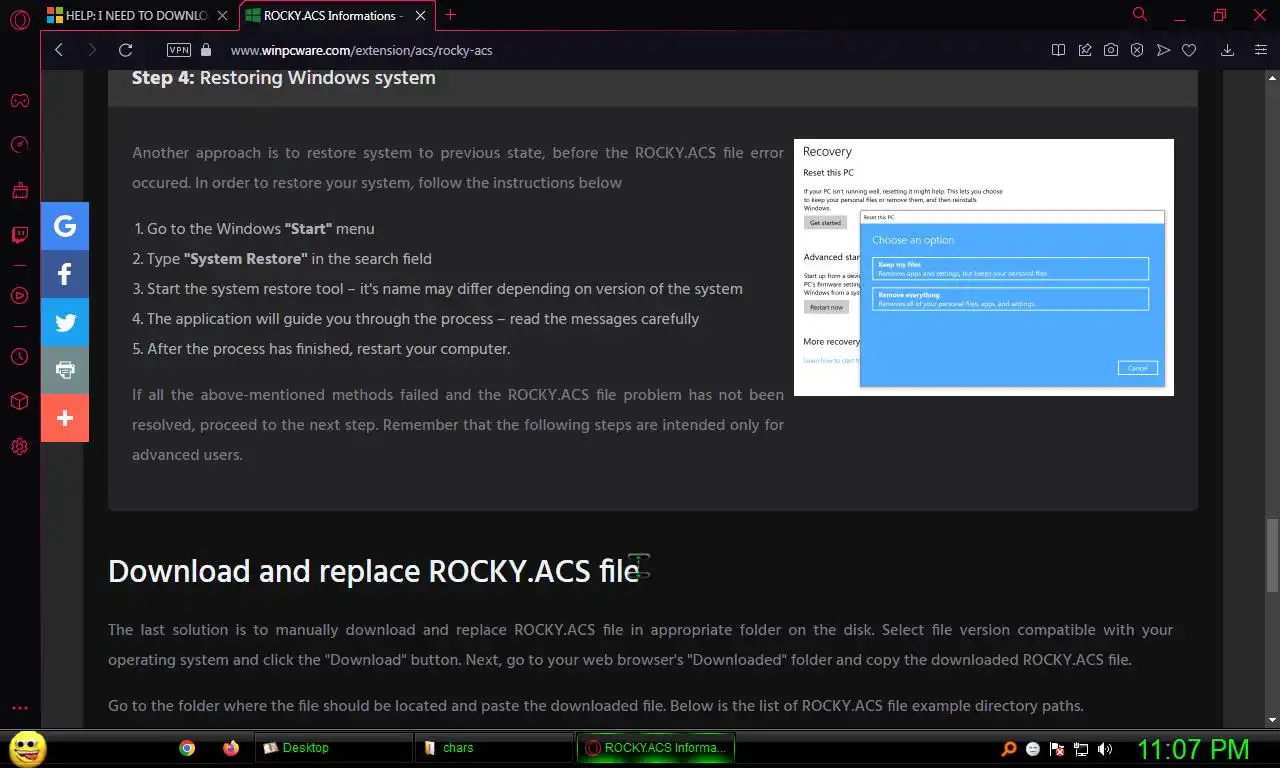This screenshot has width=1280, height=768.
Task: Share page on Facebook
Action: [65, 274]
